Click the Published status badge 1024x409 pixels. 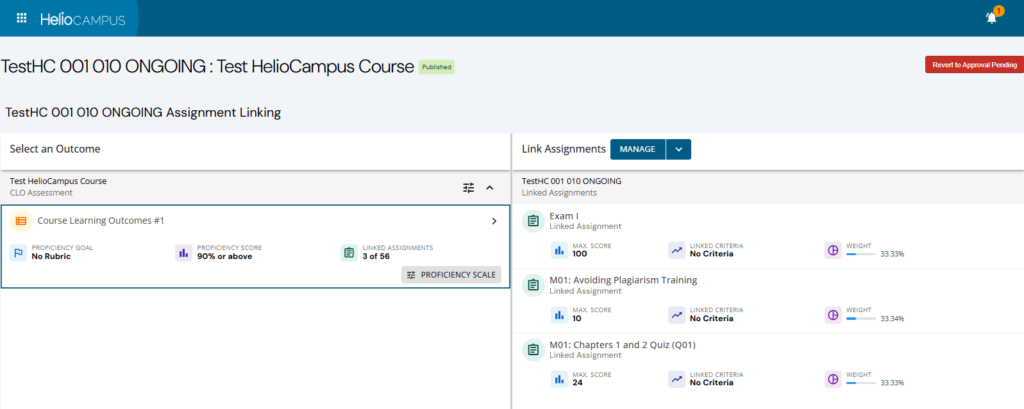[436, 67]
